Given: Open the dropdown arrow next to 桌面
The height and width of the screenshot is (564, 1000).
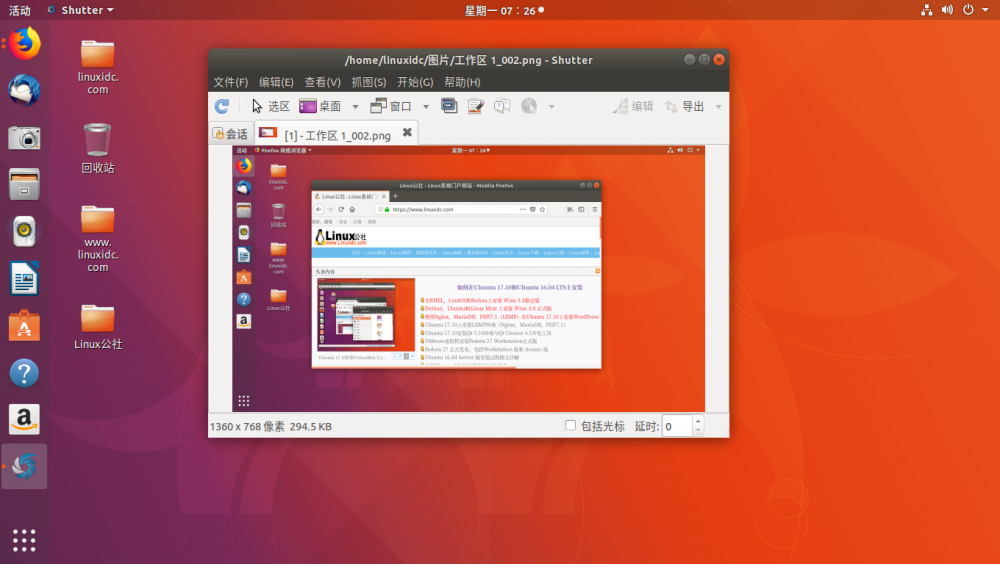Looking at the screenshot, I should [355, 107].
